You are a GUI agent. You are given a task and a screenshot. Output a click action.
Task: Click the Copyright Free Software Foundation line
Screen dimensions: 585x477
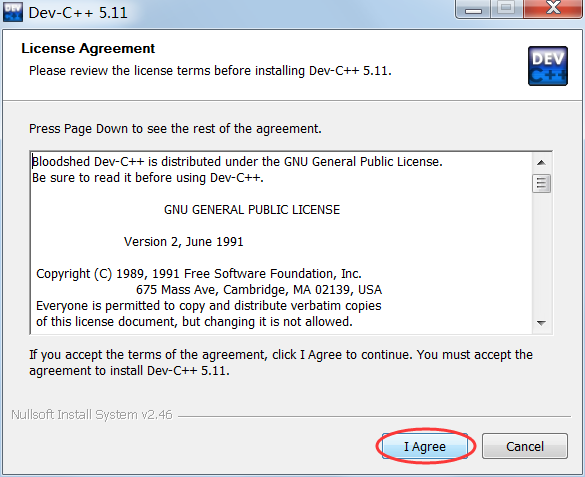click(199, 274)
